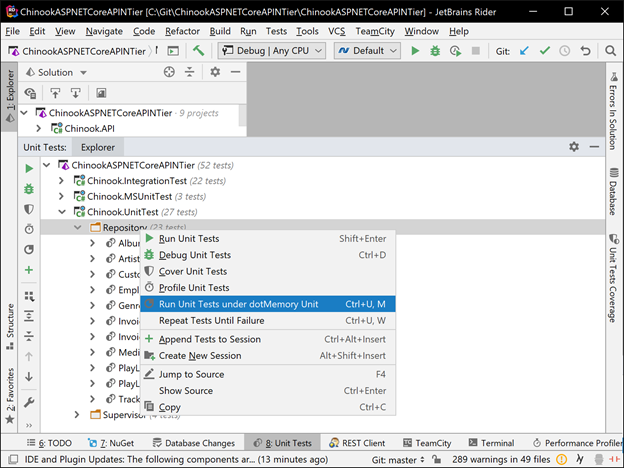The image size is (624, 468).
Task: Run all tests from Unit Tests sidebar
Action: point(29,168)
